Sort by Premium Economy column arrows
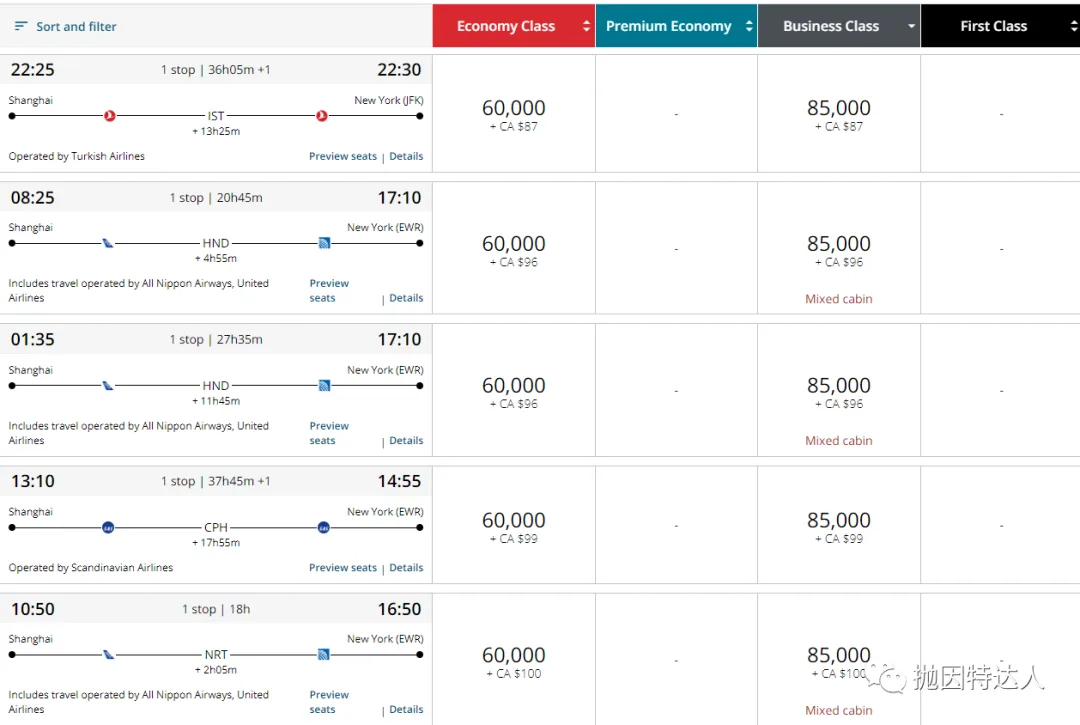1080x725 pixels. (749, 27)
